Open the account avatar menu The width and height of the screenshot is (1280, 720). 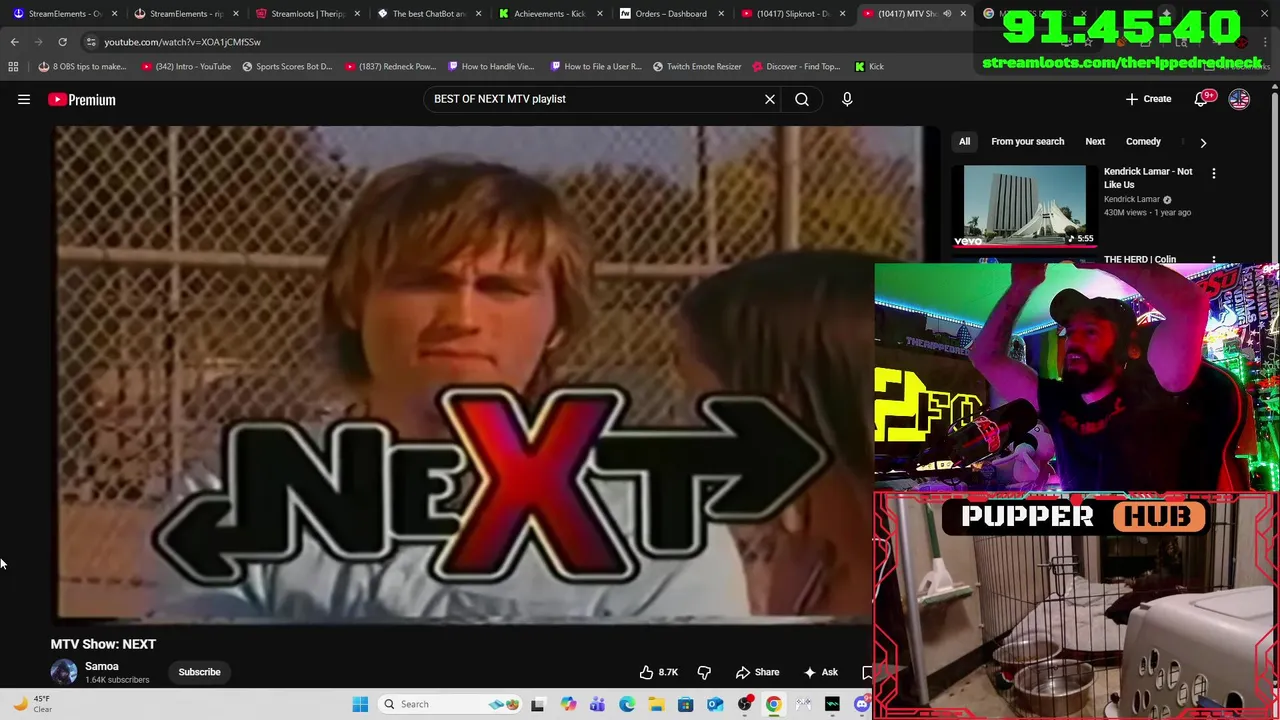[1239, 99]
